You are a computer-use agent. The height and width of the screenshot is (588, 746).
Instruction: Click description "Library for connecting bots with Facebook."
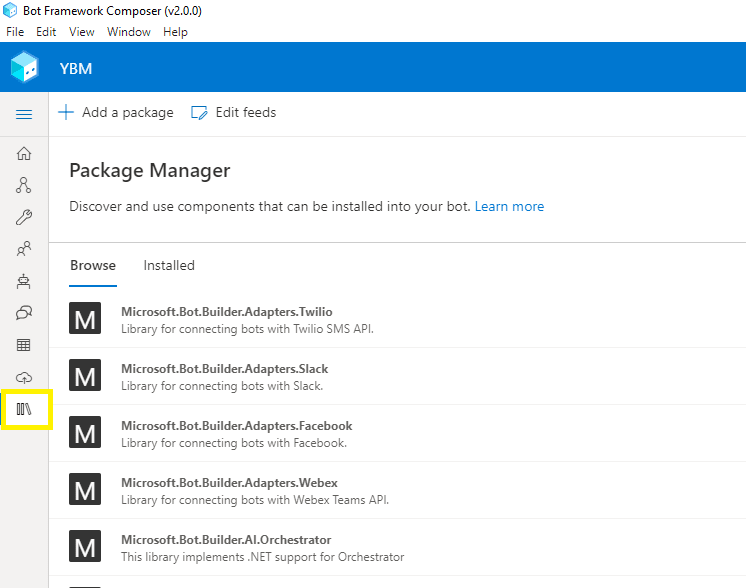(x=234, y=443)
